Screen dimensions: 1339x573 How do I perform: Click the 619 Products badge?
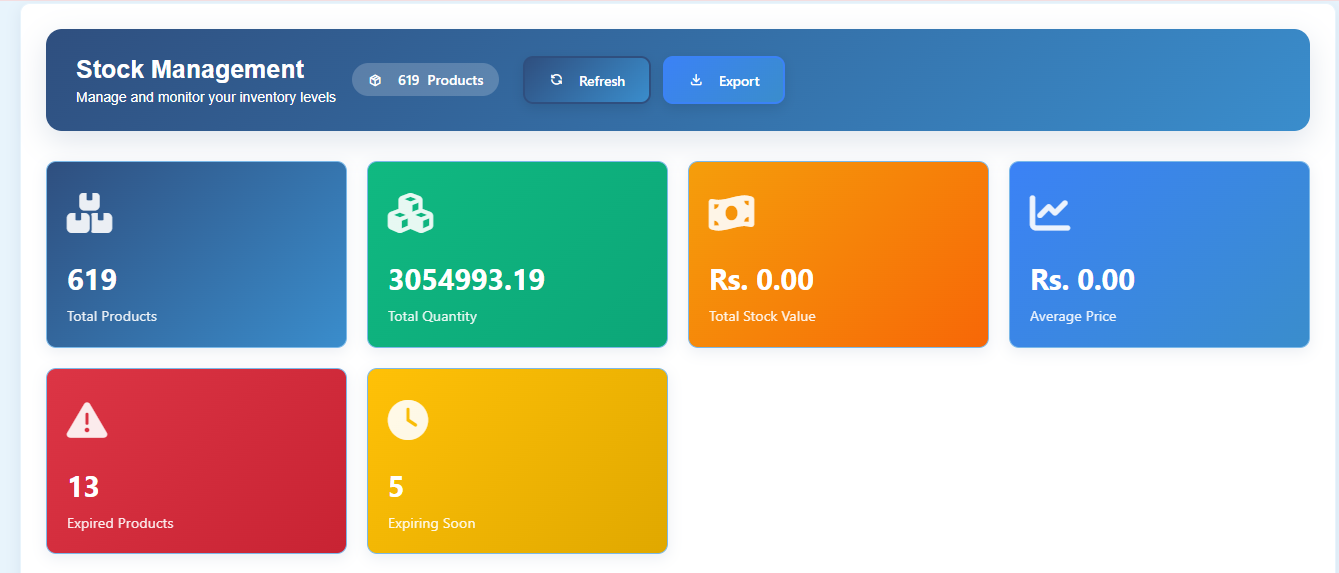click(x=425, y=80)
